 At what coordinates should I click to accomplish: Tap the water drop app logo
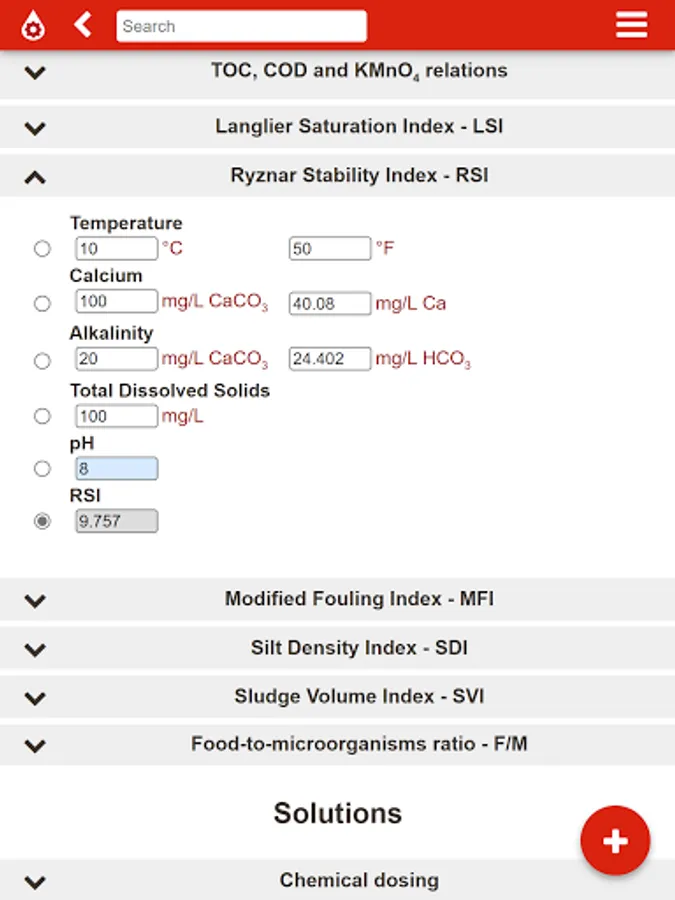33,25
